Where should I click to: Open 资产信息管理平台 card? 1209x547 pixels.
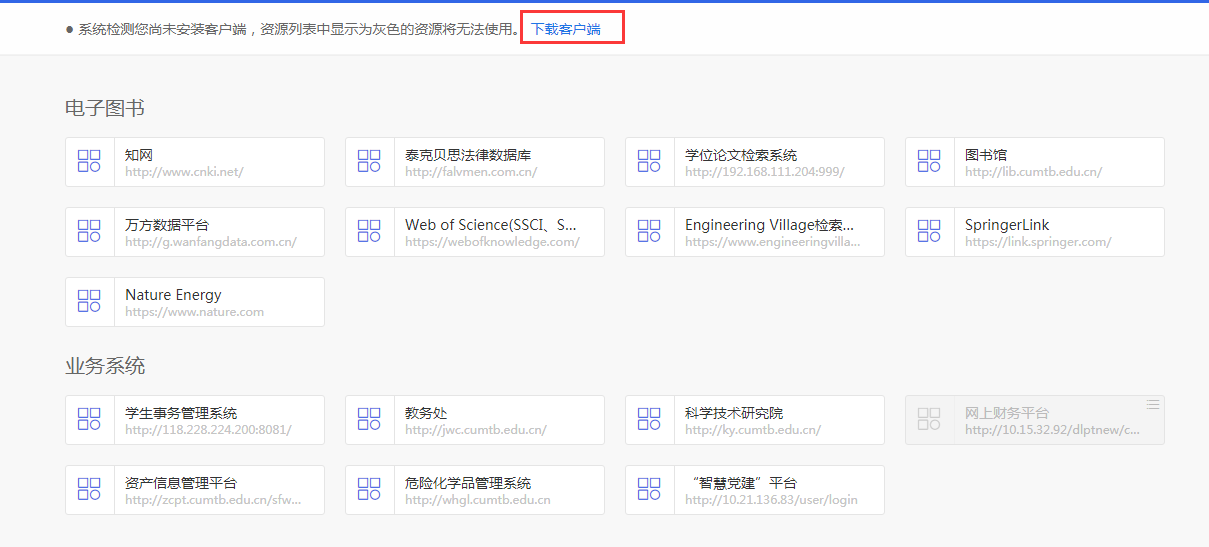(181, 483)
